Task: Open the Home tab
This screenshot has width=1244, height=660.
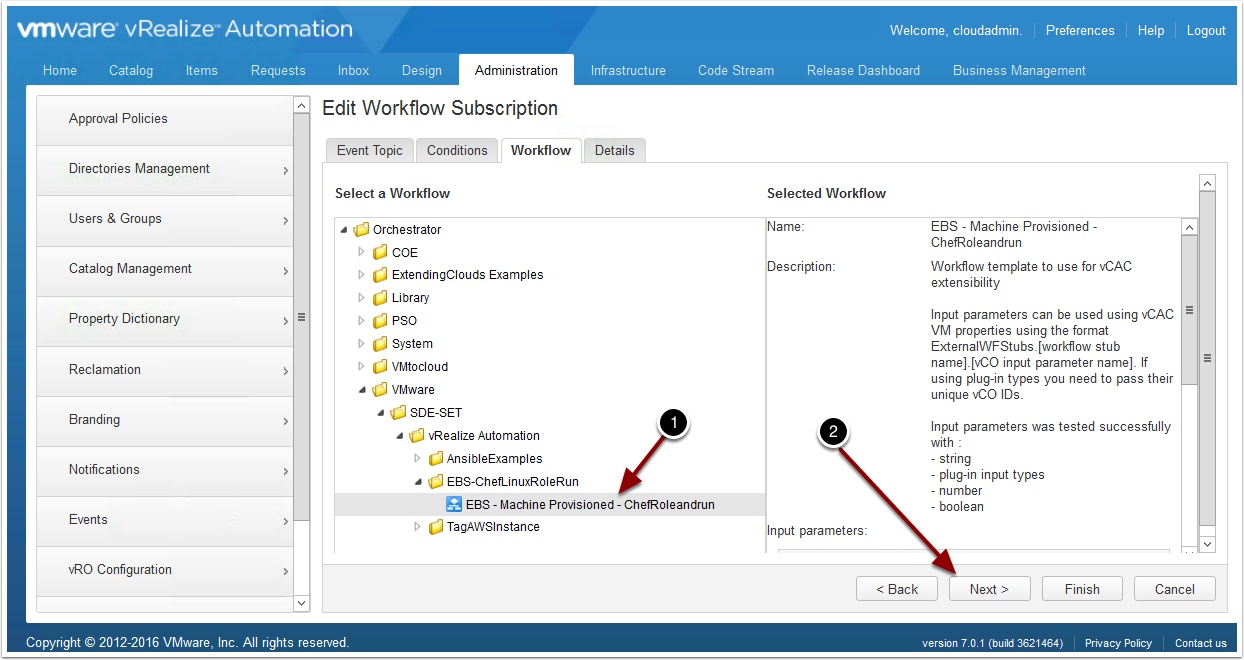Action: tap(60, 71)
